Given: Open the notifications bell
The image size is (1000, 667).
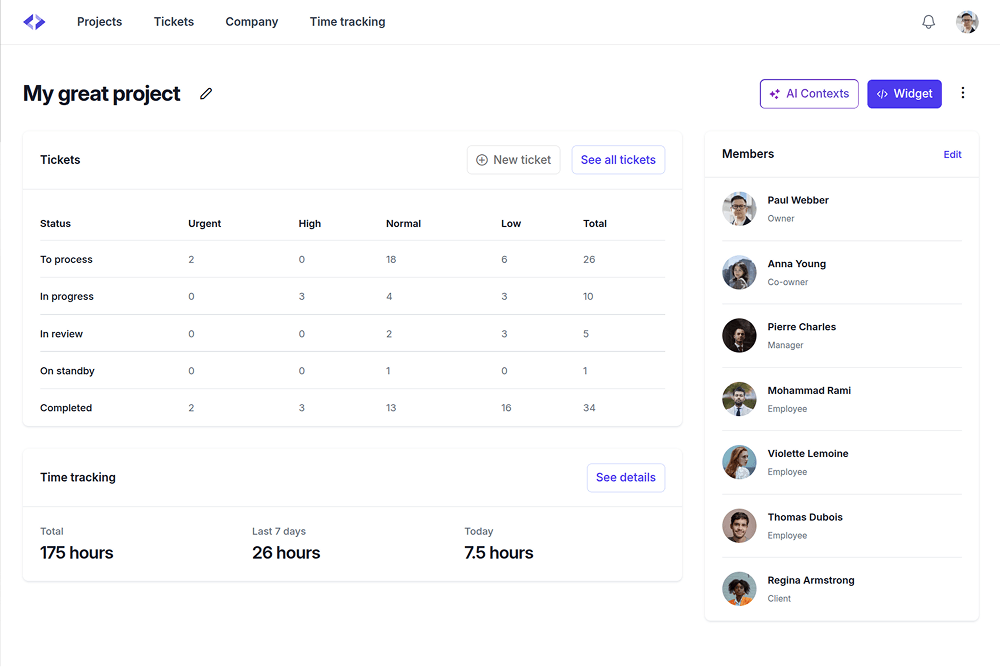Looking at the screenshot, I should (928, 22).
